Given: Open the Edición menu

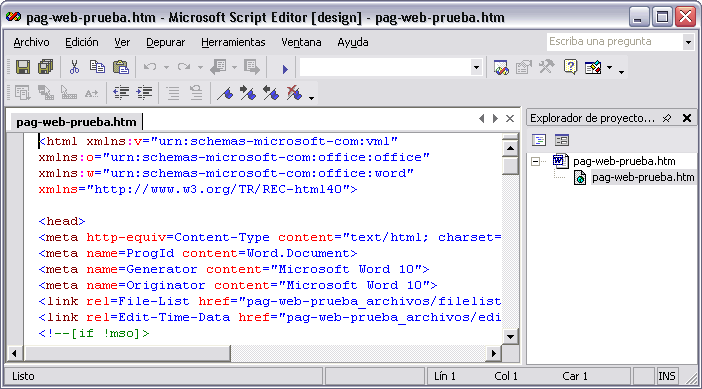Looking at the screenshot, I should point(81,42).
